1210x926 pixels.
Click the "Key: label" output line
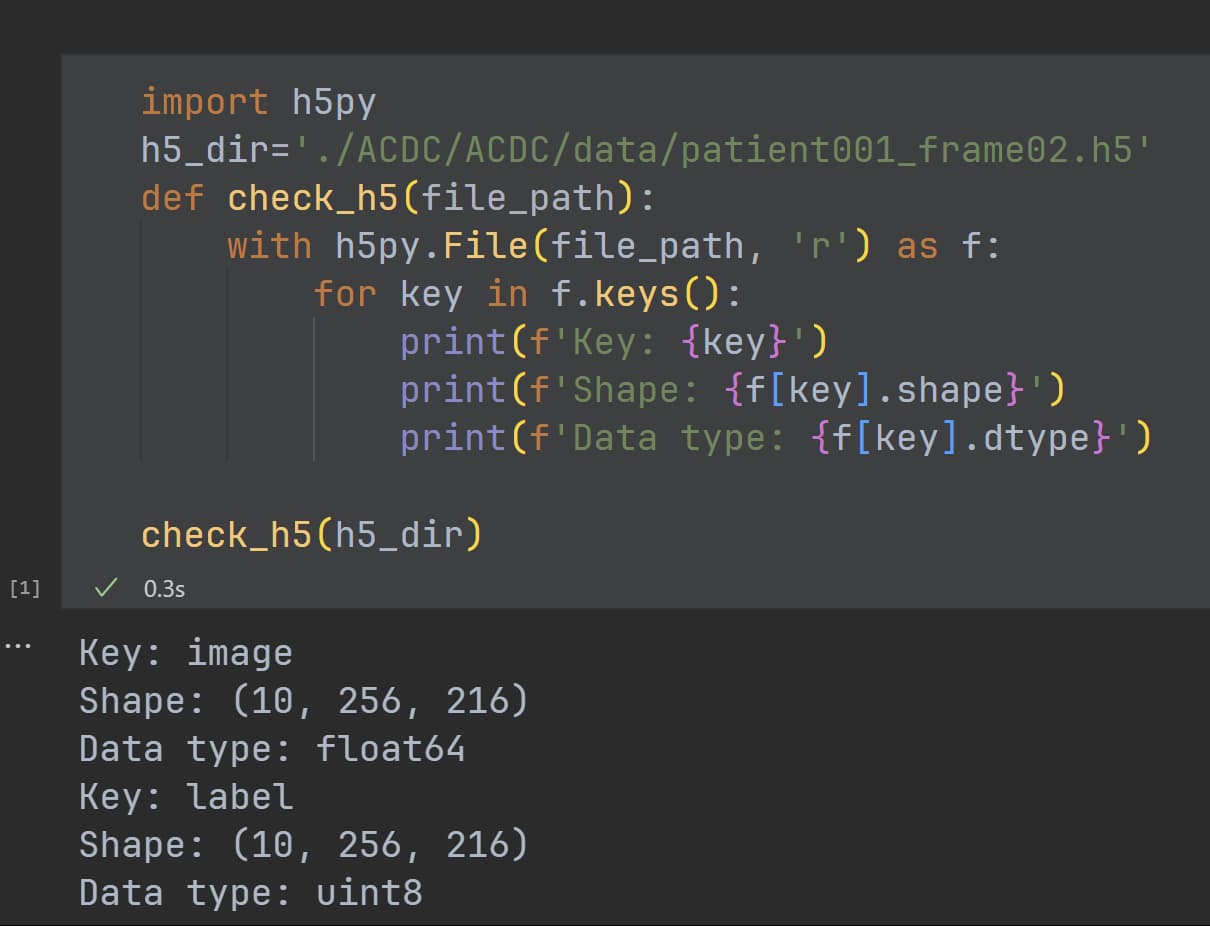click(186, 797)
